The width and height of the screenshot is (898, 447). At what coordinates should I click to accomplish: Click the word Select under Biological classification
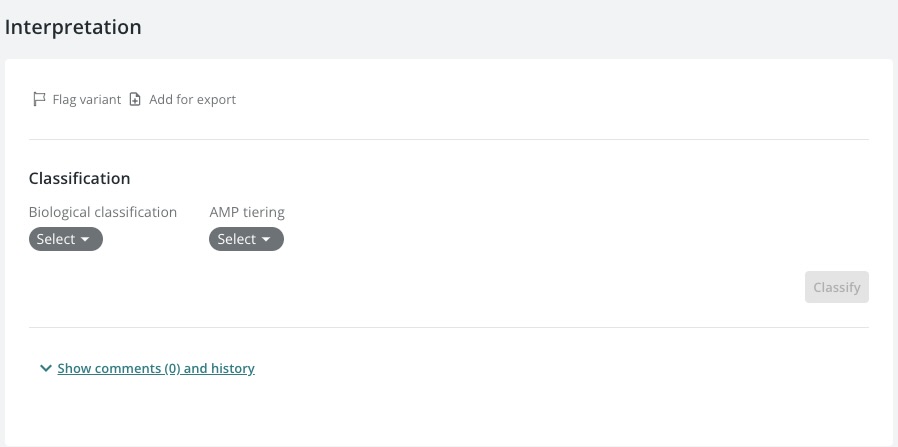pos(56,239)
